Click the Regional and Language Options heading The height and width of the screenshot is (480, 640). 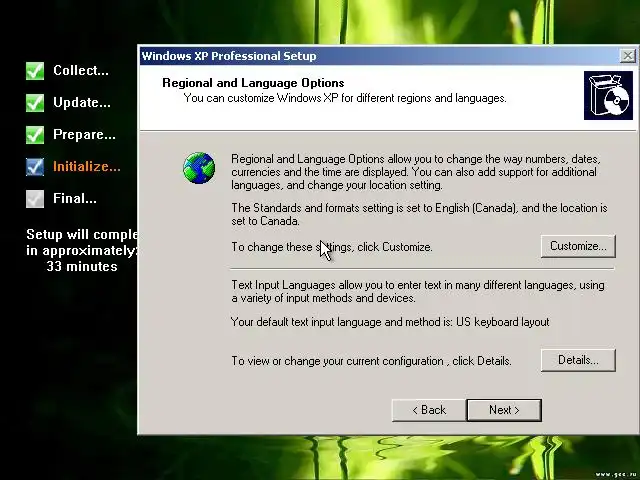click(x=253, y=83)
